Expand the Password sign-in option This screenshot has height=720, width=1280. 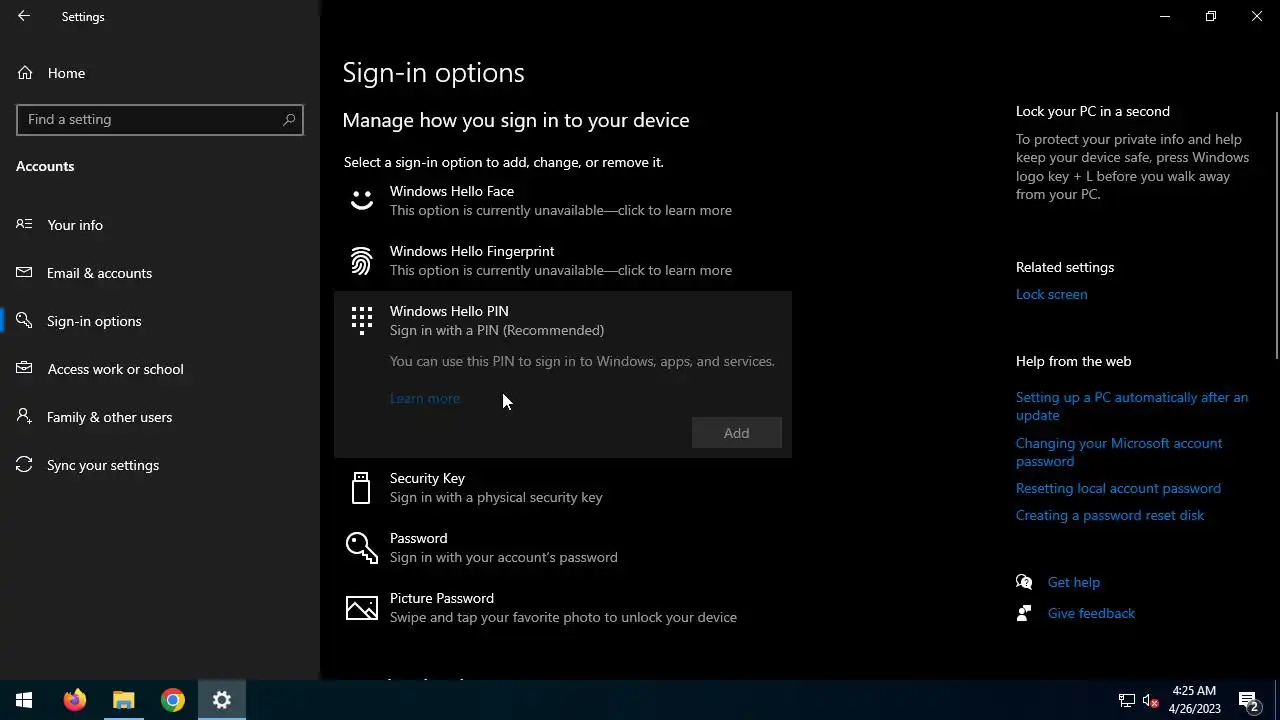tap(563, 548)
